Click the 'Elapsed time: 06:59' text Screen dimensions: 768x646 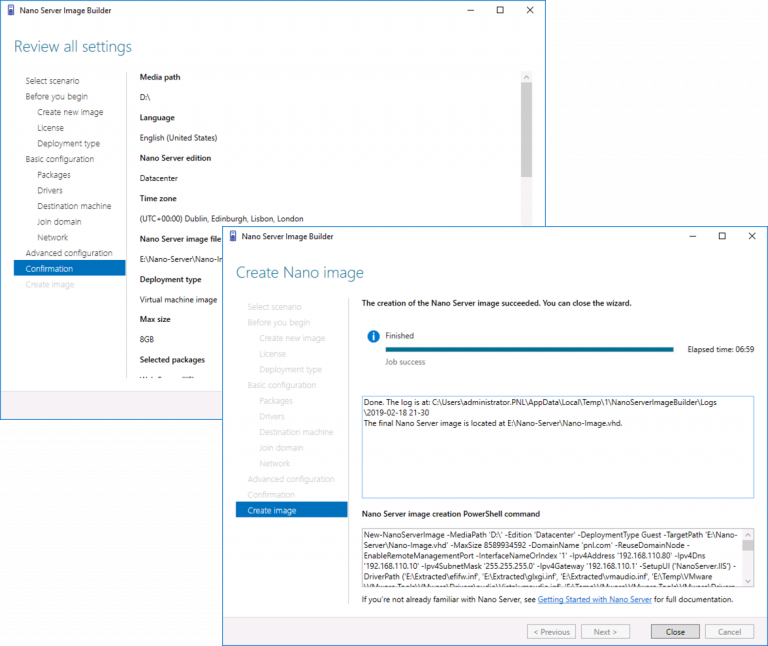coord(720,350)
